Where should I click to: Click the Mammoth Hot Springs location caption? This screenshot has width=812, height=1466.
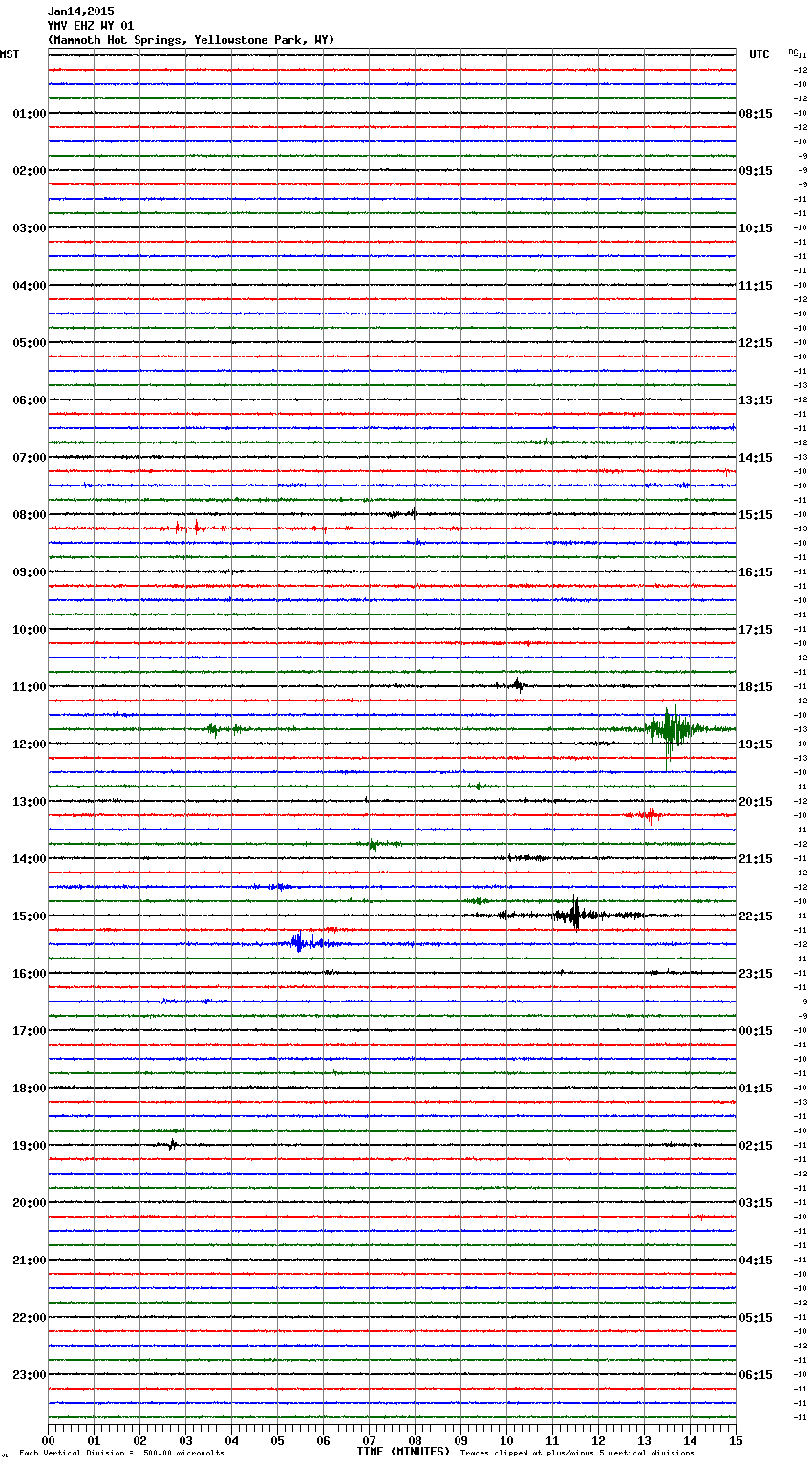(x=191, y=40)
